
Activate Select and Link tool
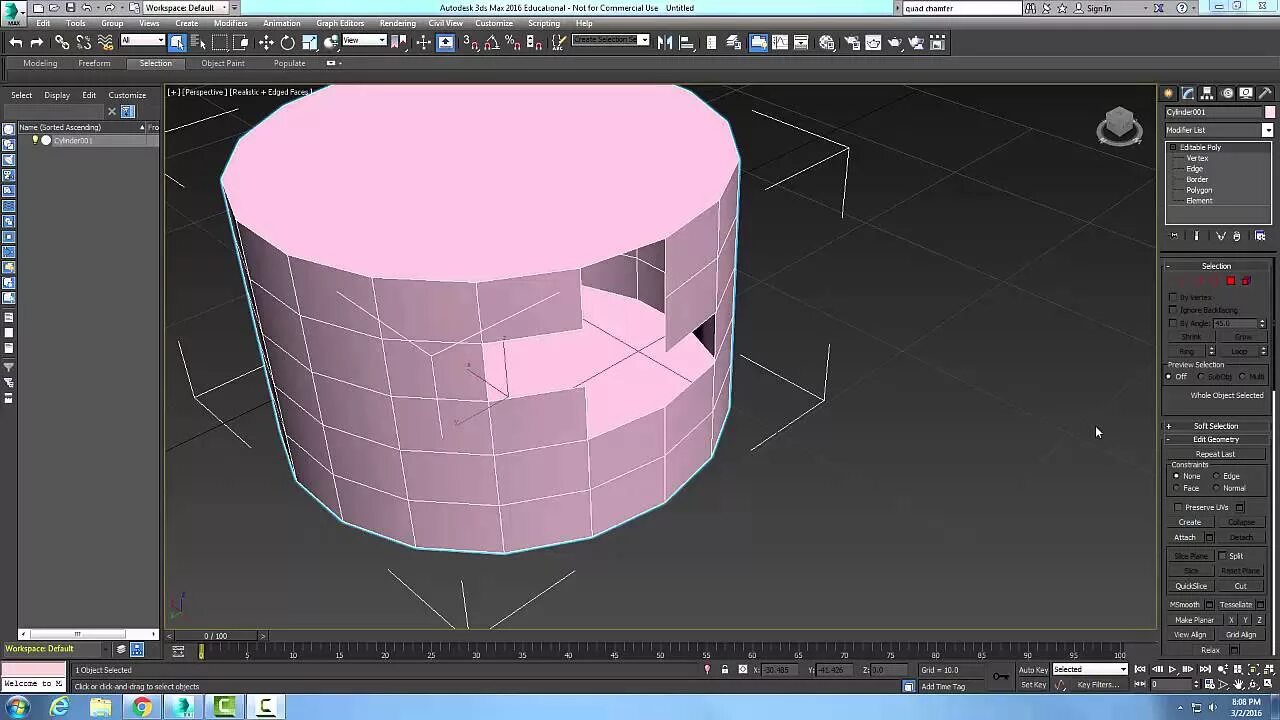(62, 42)
